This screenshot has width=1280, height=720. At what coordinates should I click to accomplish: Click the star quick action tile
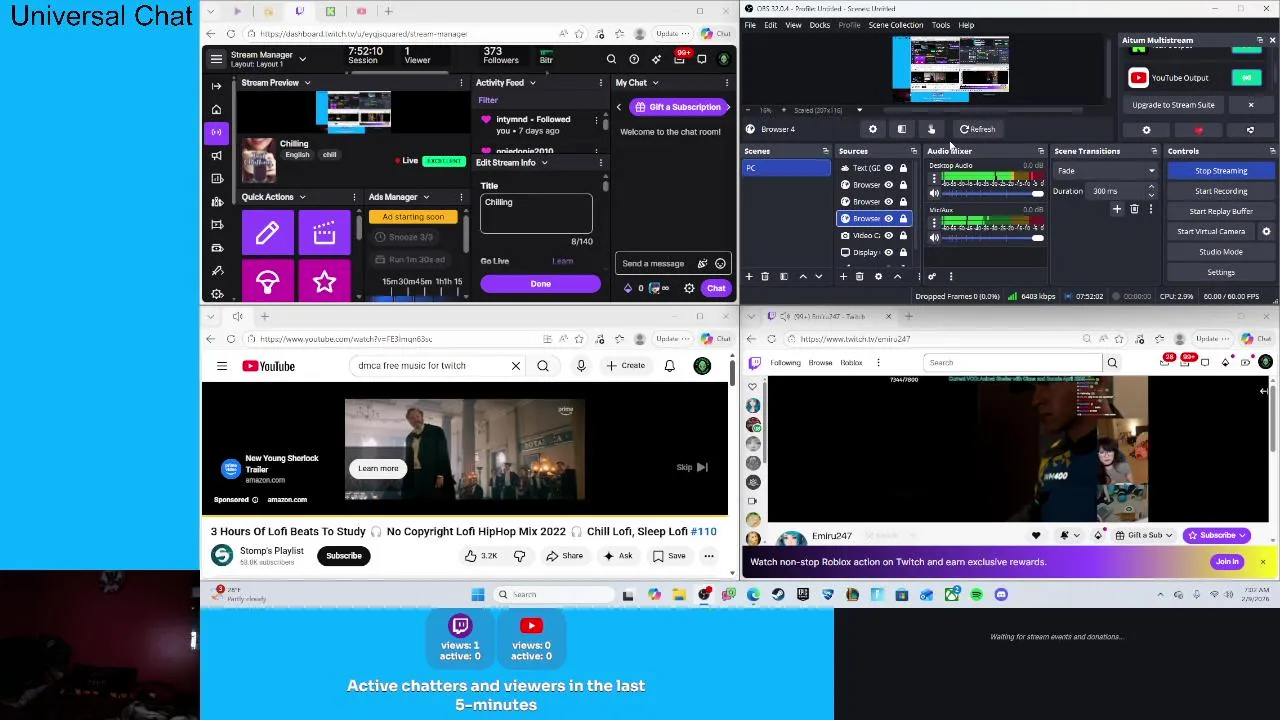point(324,282)
